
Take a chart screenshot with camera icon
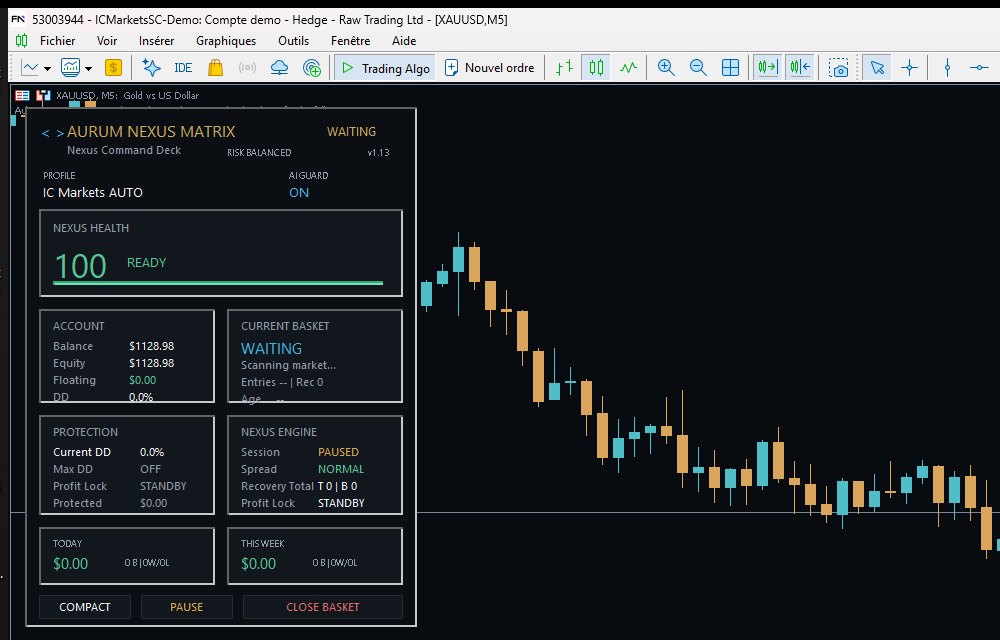[838, 68]
